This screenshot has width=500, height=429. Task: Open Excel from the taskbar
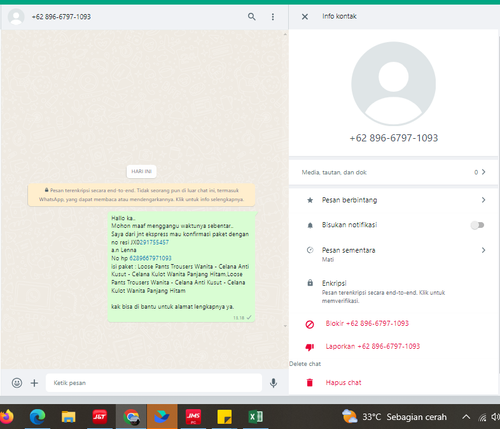tap(256, 417)
